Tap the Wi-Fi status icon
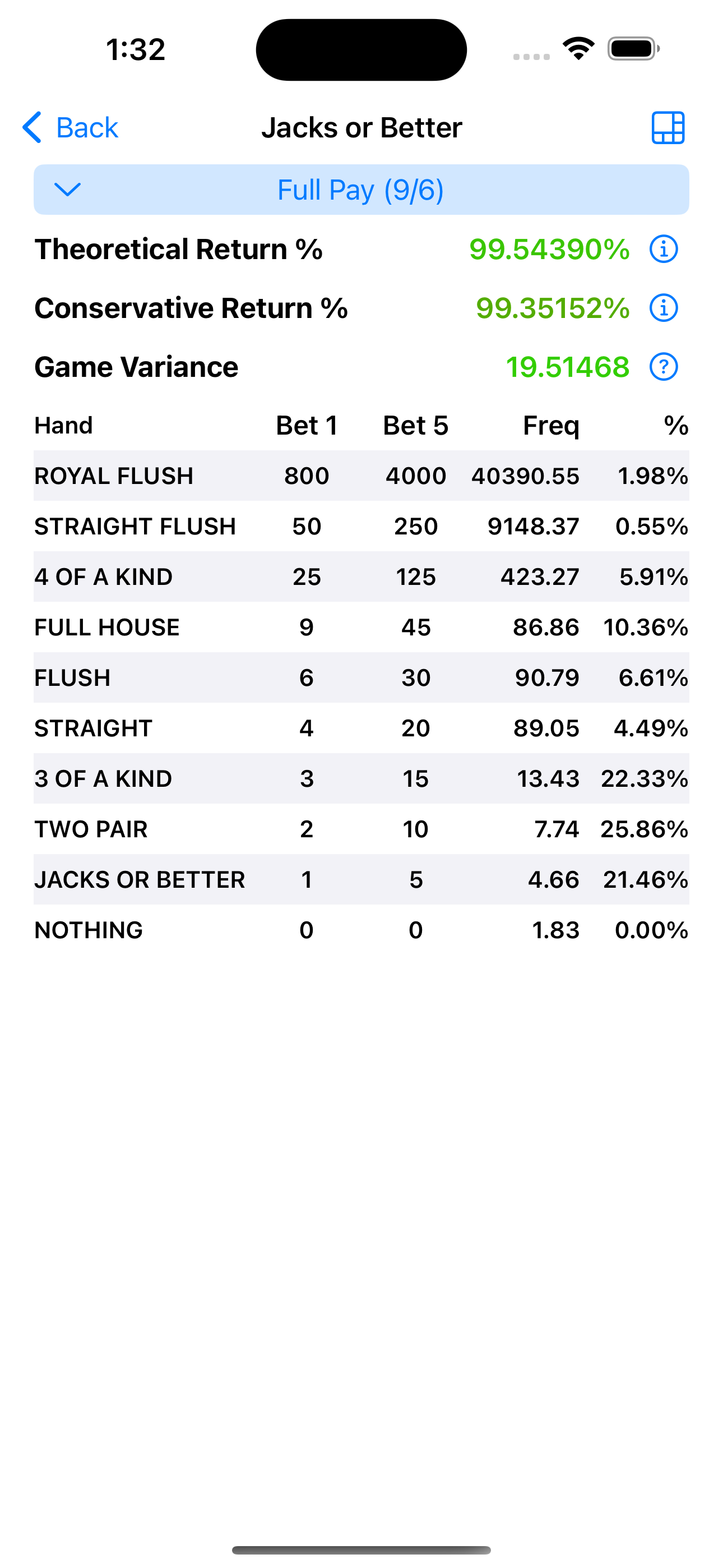 pos(578,49)
